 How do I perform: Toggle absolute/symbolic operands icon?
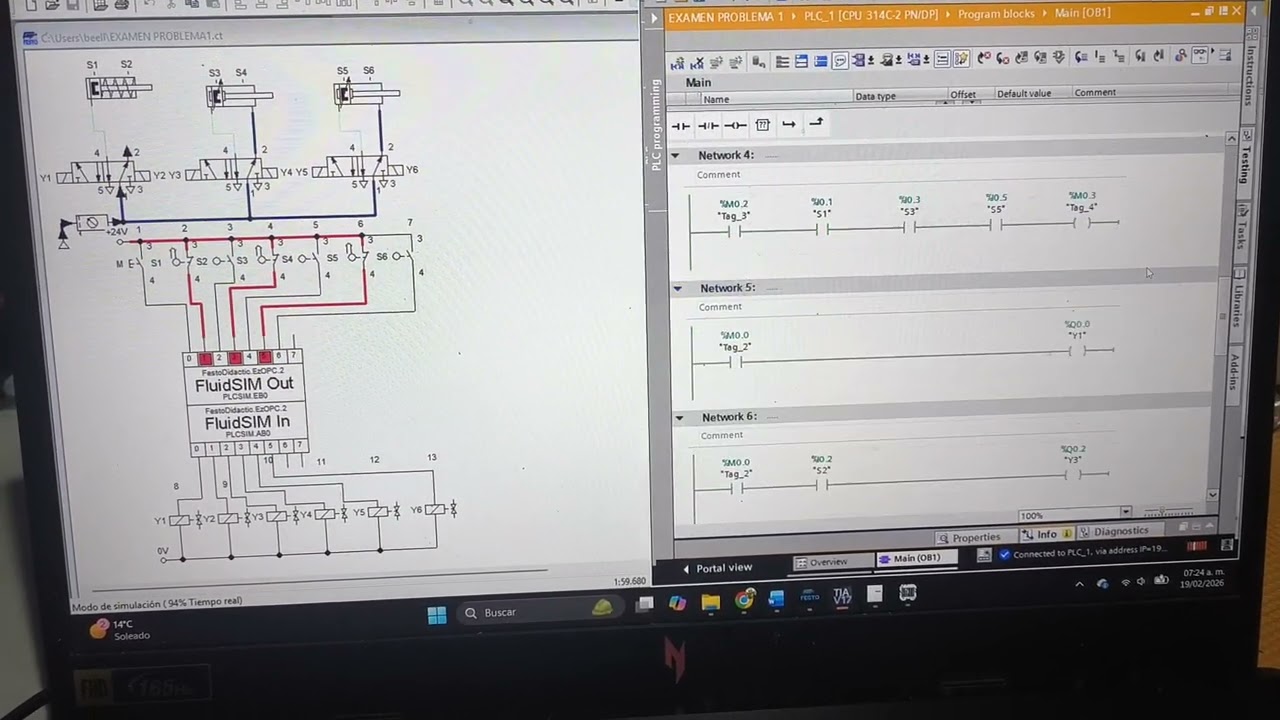point(859,60)
